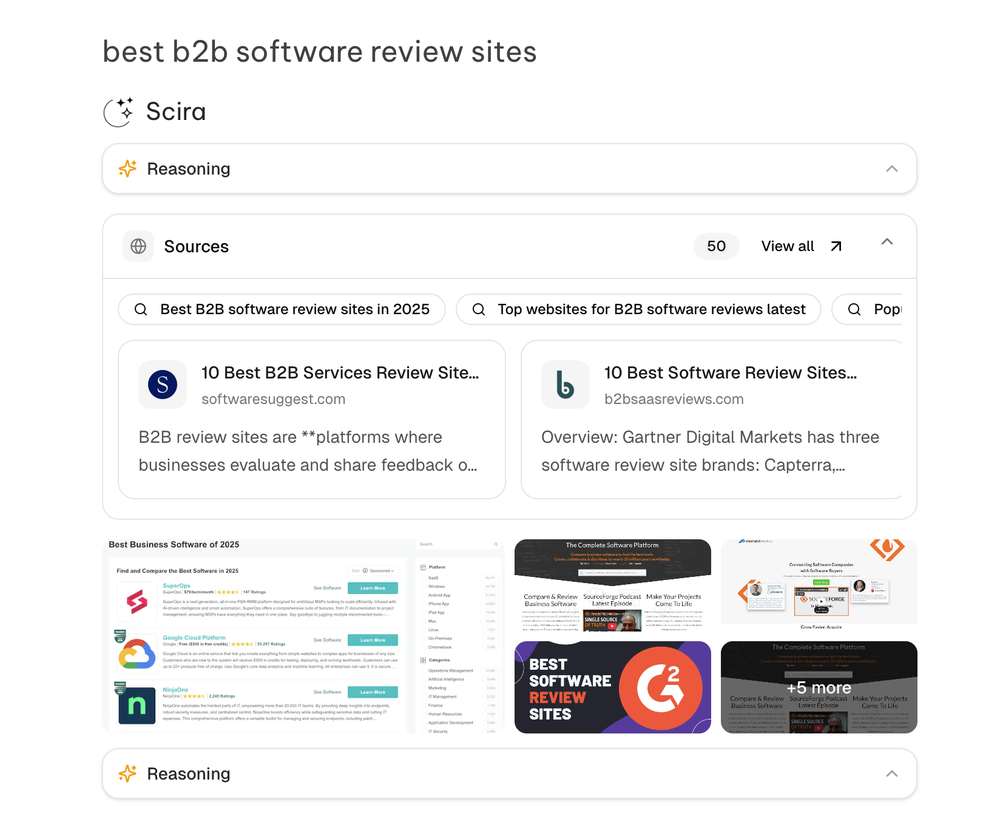Image resolution: width=1000 pixels, height=814 pixels.
Task: Click the sparkle icon in top Reasoning panel
Action: coord(128,168)
